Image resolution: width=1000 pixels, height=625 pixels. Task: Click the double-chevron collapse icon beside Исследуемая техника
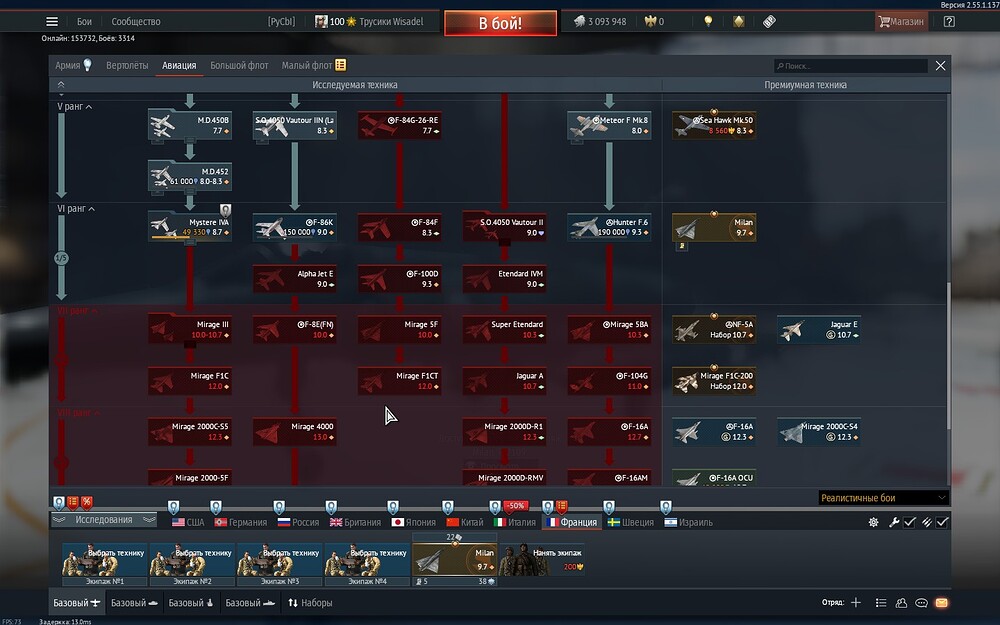61,85
